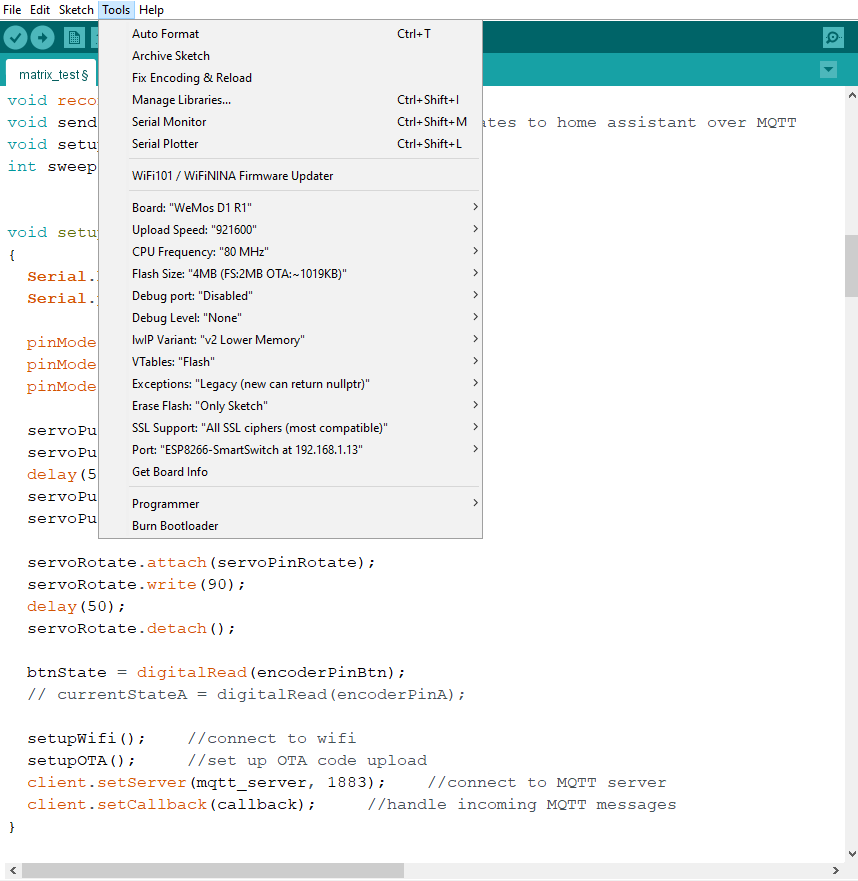
Task: Expand the Upload Speed "921600" submenu
Action: coord(290,229)
